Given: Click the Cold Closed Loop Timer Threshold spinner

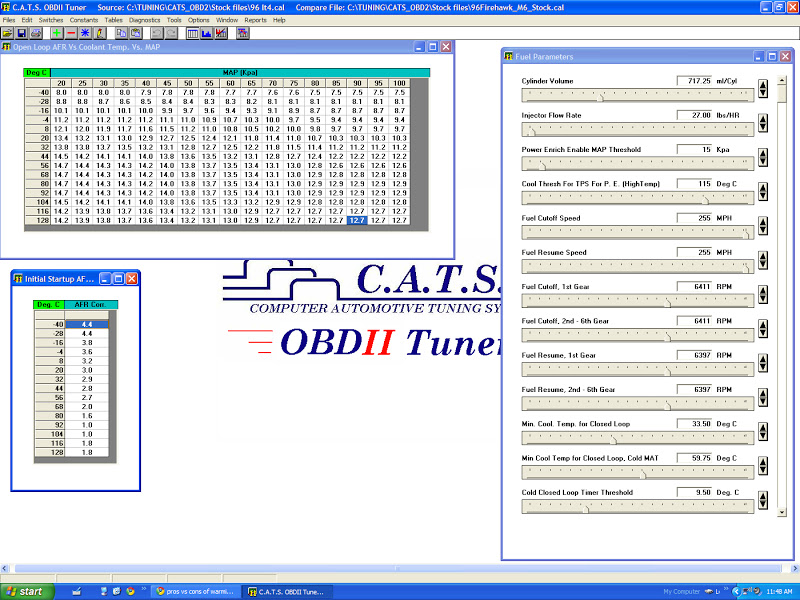Looking at the screenshot, I should (763, 500).
